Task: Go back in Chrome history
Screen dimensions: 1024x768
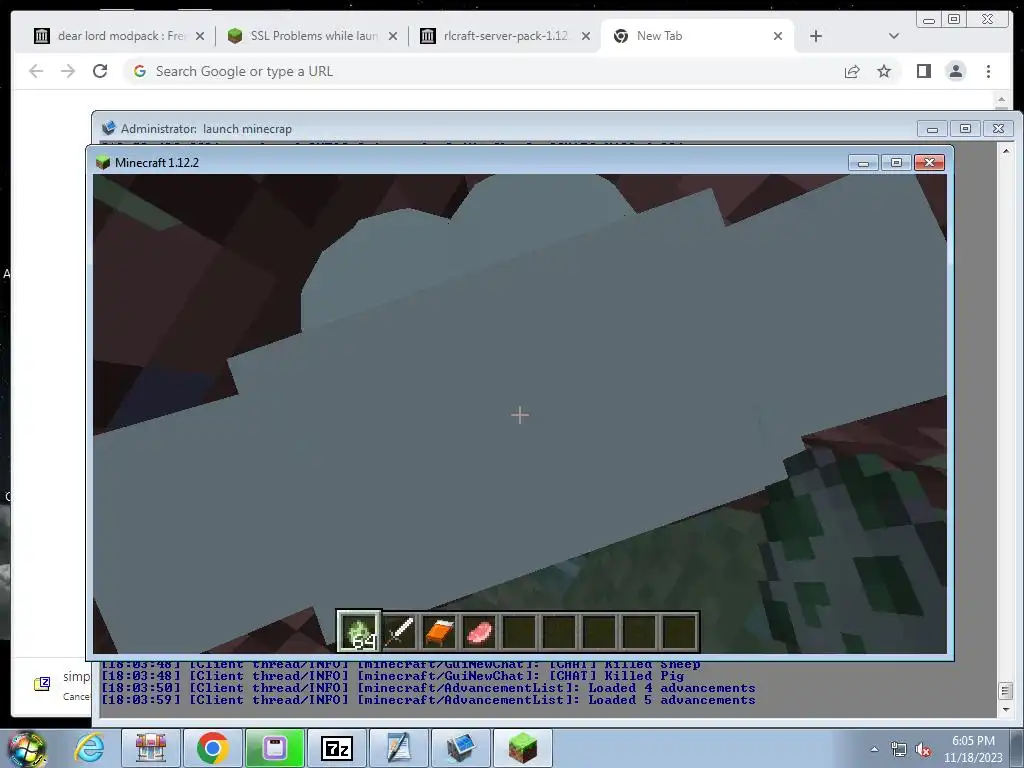Action: click(x=36, y=71)
